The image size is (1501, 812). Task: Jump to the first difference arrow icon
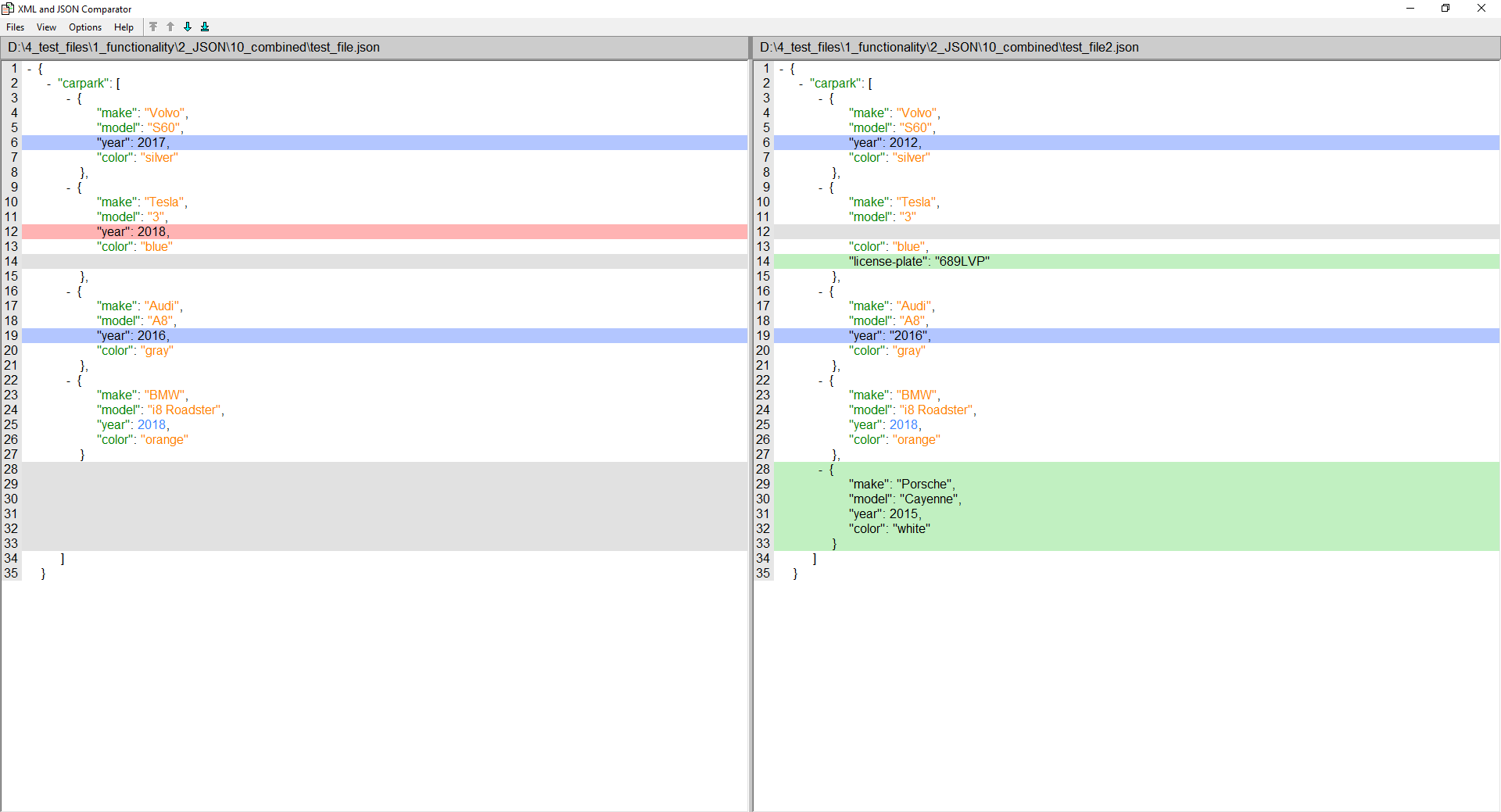click(153, 27)
